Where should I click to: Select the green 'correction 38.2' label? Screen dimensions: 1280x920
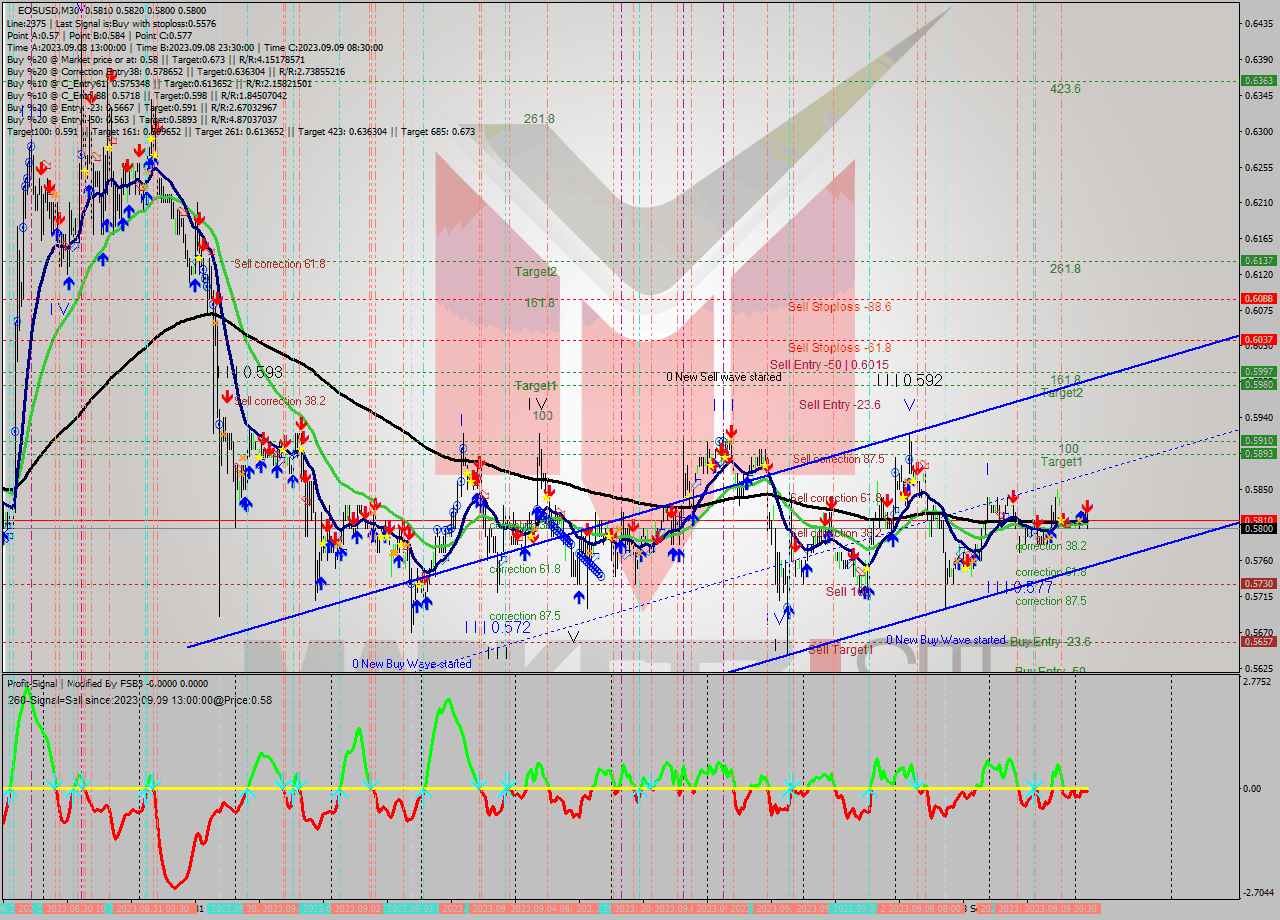[1051, 546]
